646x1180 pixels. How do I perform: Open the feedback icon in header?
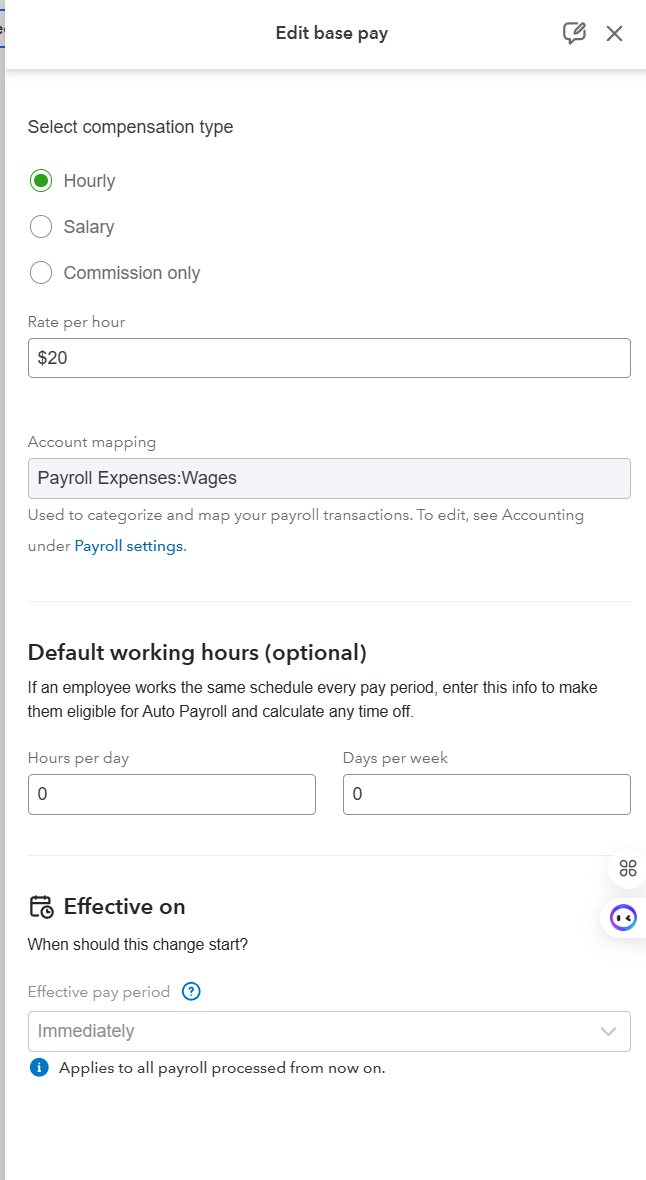pos(574,33)
